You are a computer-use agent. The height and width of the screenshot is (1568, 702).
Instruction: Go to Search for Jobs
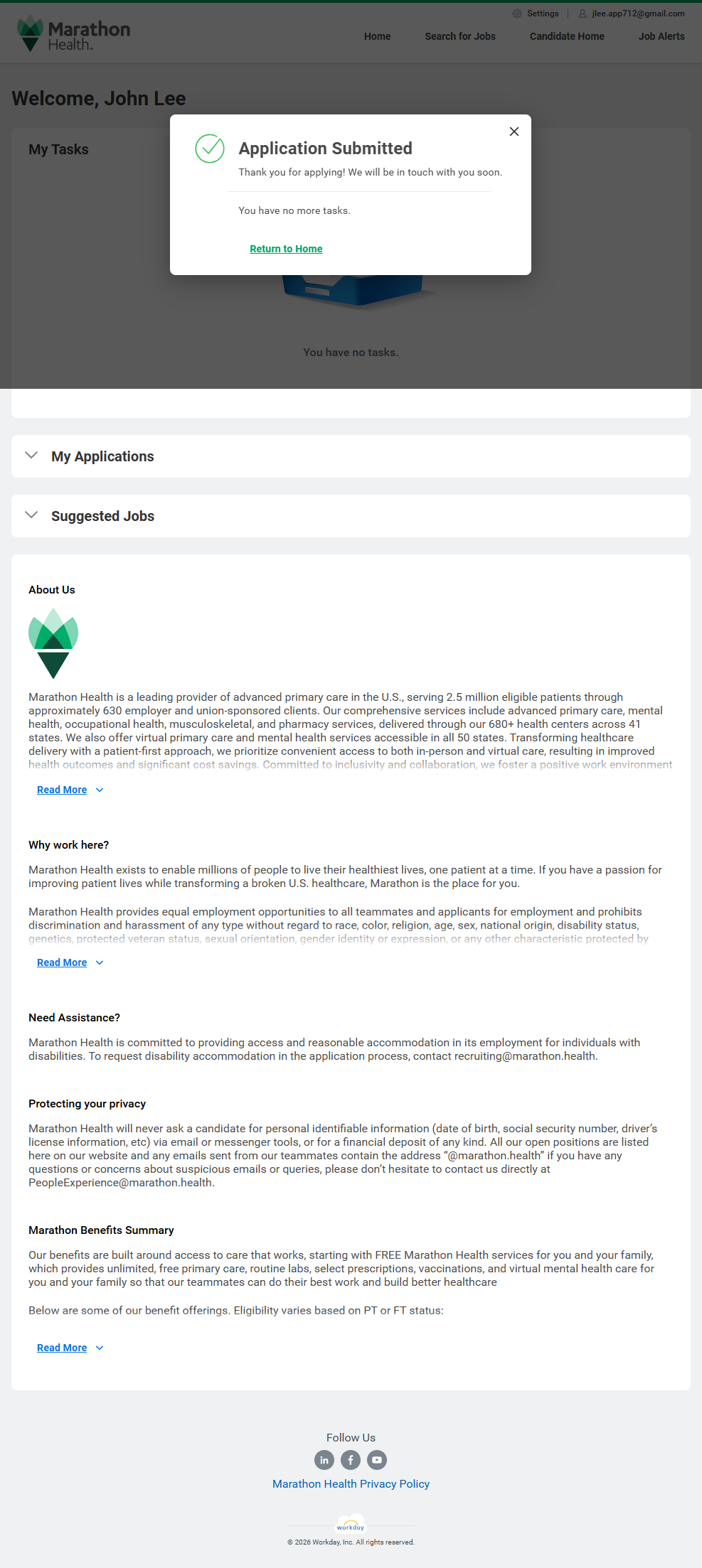(460, 36)
